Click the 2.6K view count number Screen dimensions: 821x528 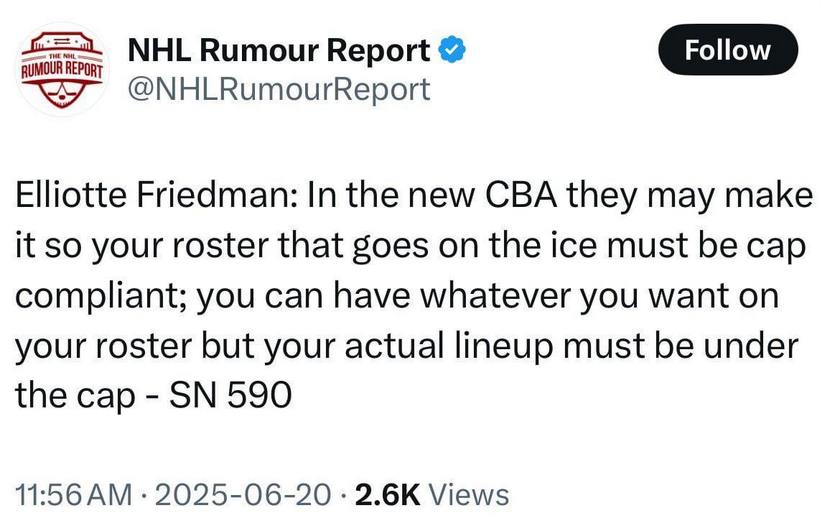pos(387,494)
